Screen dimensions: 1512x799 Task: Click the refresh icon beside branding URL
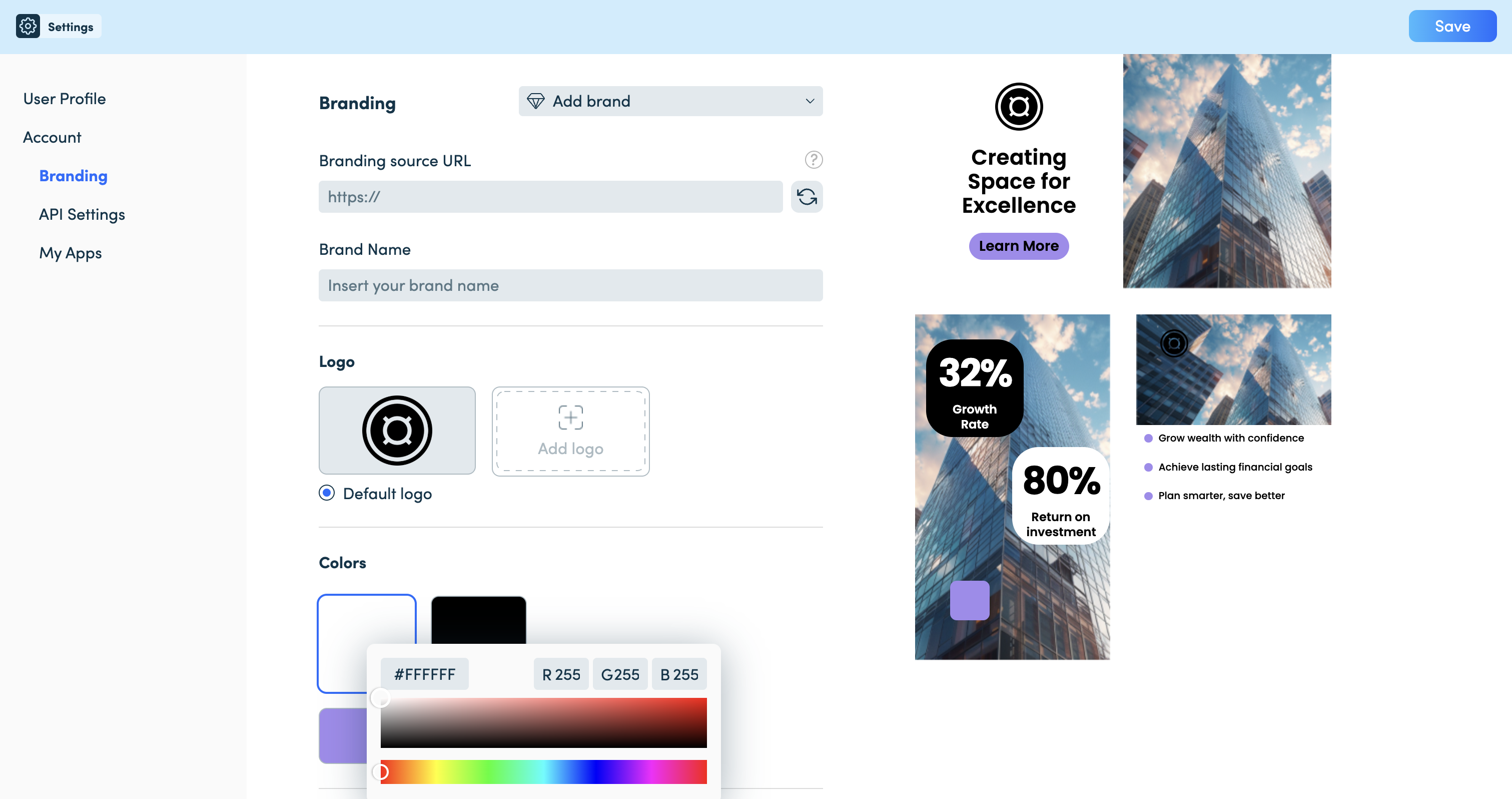pos(807,197)
